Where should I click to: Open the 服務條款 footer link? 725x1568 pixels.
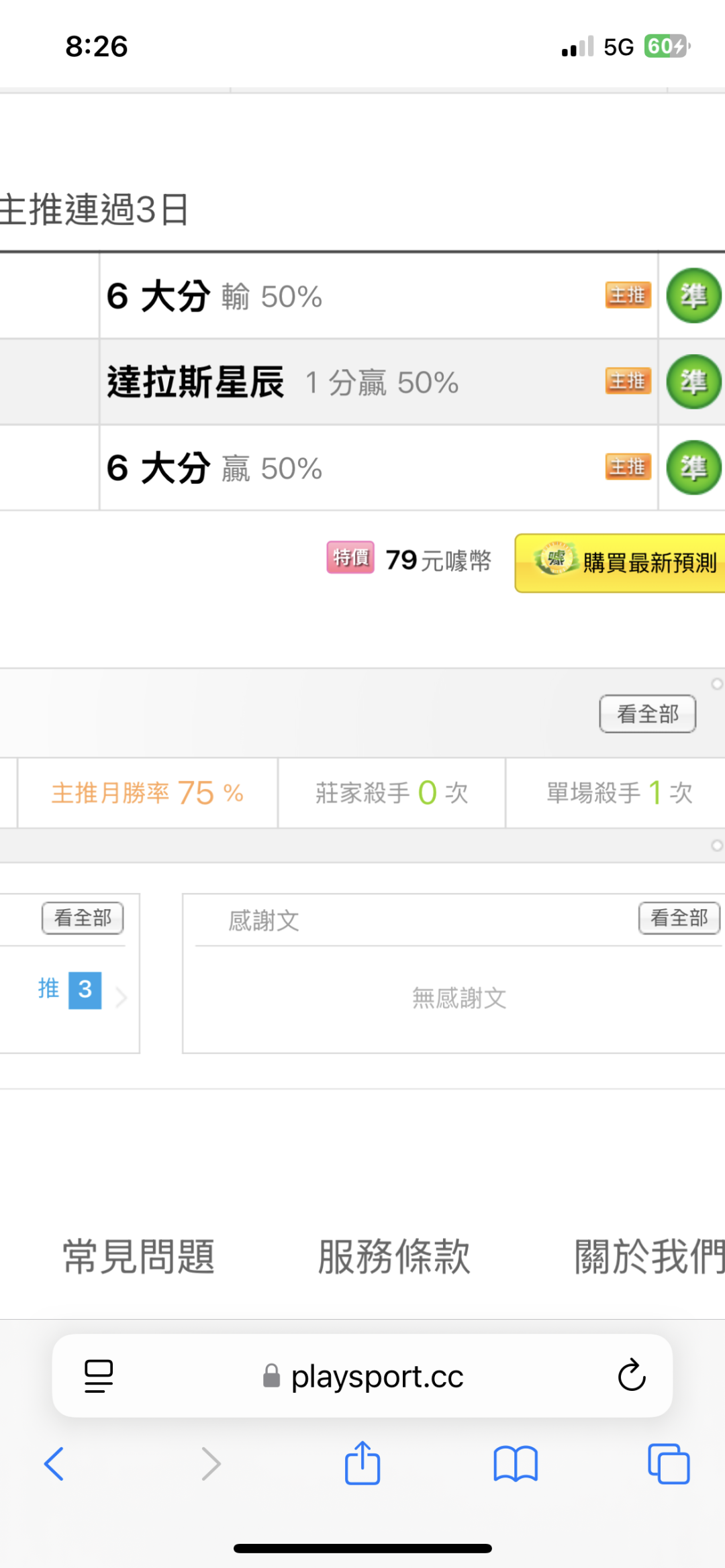click(x=394, y=1256)
